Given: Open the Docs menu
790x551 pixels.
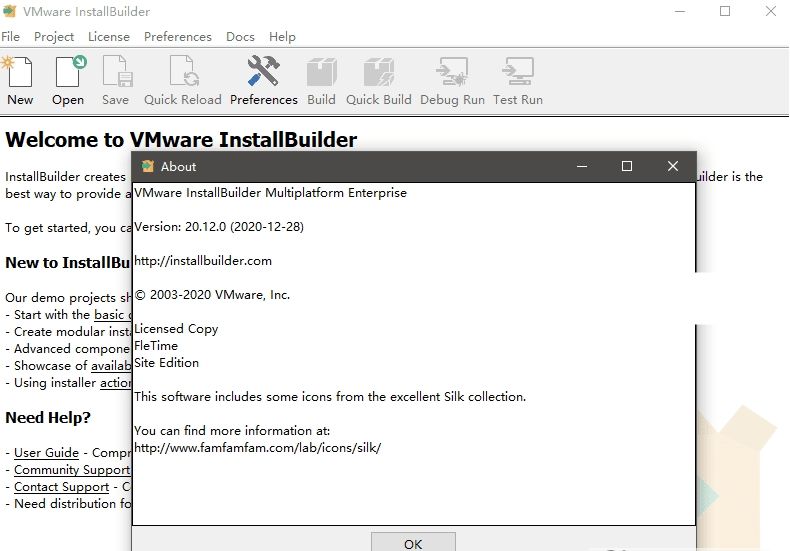Looking at the screenshot, I should coord(240,37).
